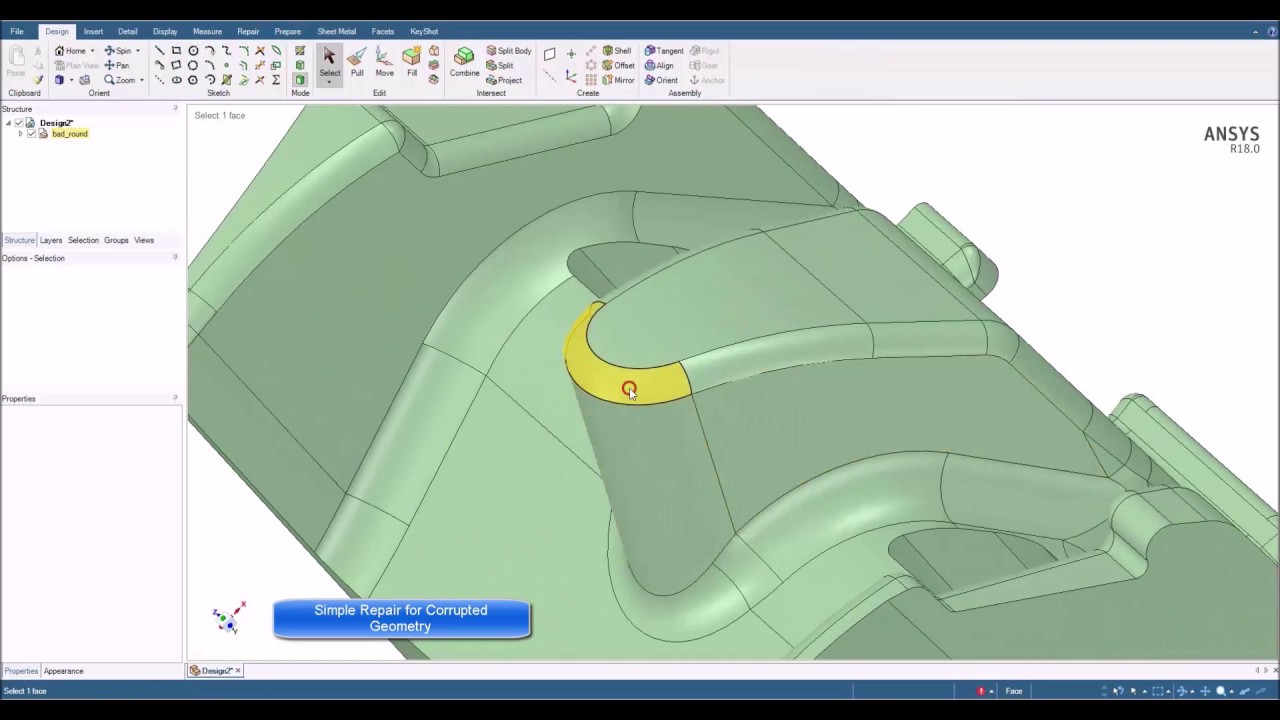Select the Split Body tool
The height and width of the screenshot is (720, 1280).
click(x=509, y=51)
